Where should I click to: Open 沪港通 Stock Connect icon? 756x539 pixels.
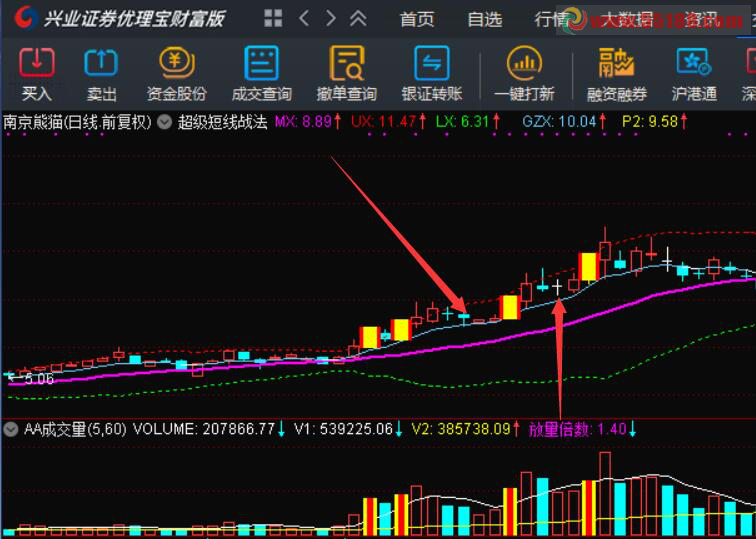694,73
